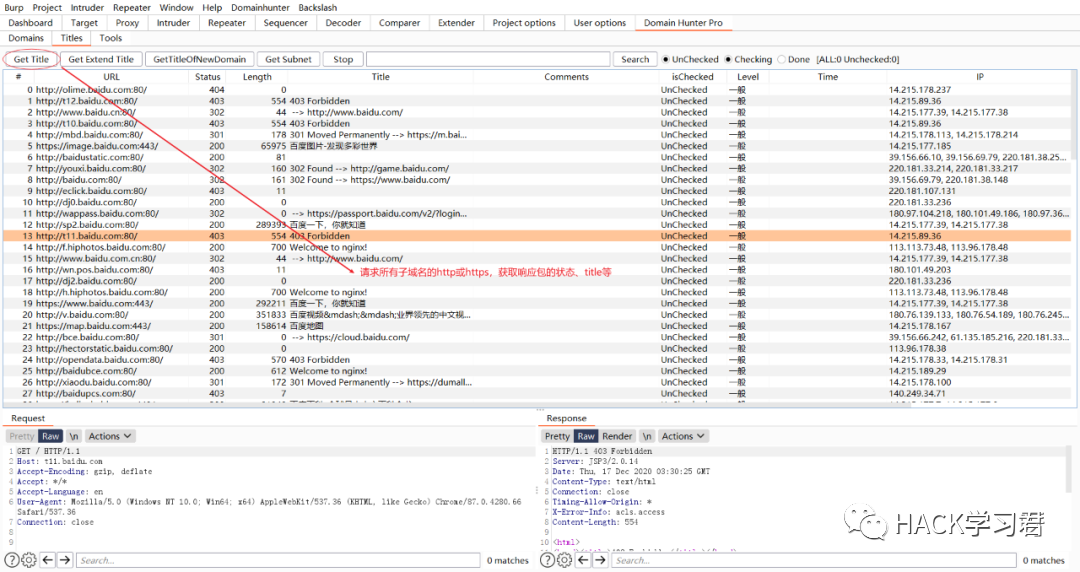Click the Get Subnet button
1080x572 pixels.
pyautogui.click(x=289, y=59)
